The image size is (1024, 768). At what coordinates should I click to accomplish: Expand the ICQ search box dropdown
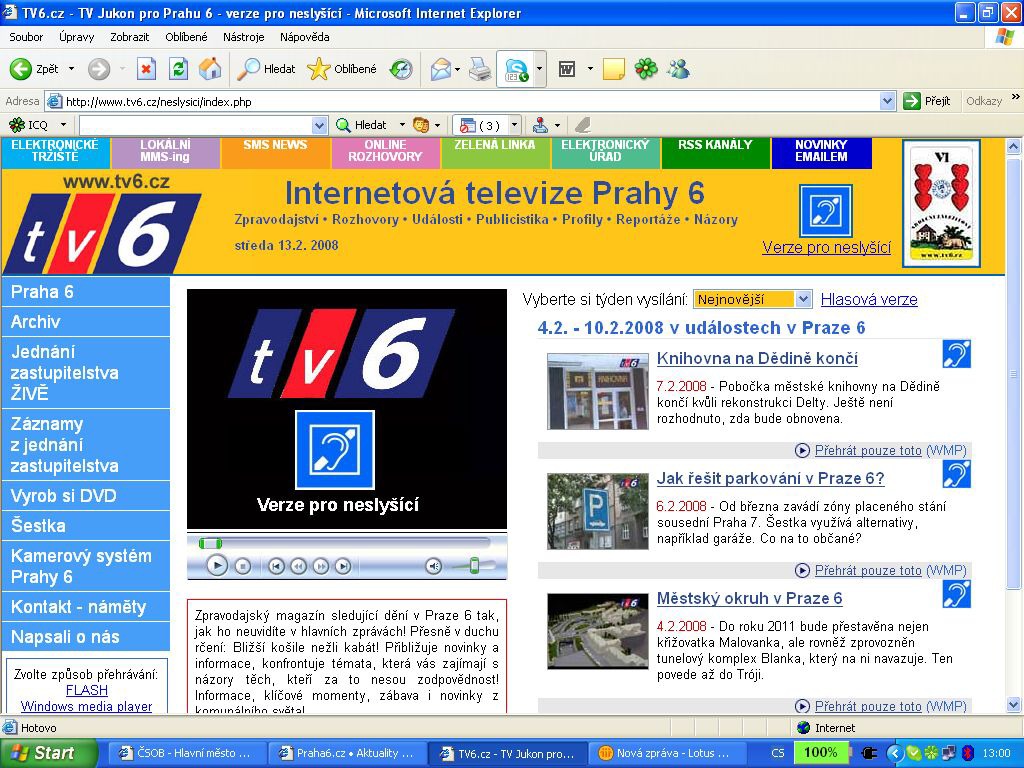(x=319, y=125)
